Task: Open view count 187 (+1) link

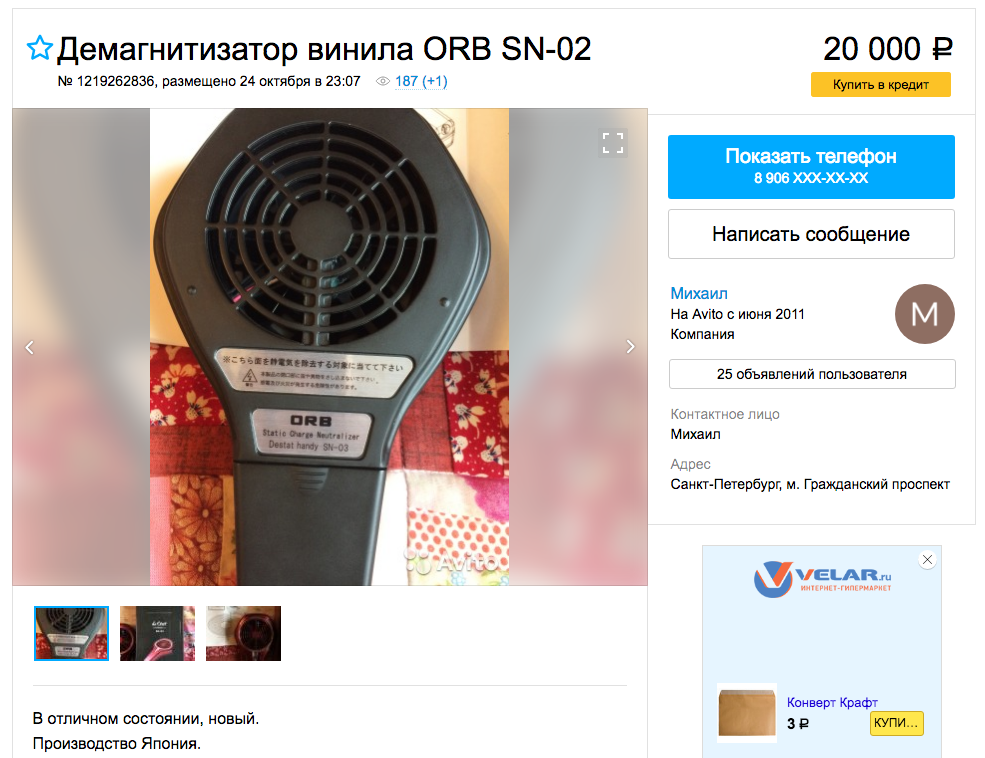Action: coord(421,82)
